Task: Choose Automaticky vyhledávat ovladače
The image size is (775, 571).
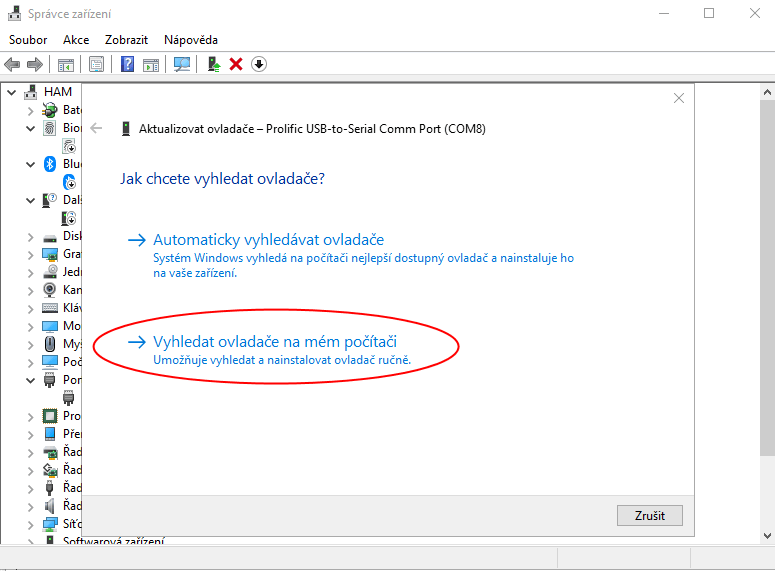Action: tap(268, 240)
